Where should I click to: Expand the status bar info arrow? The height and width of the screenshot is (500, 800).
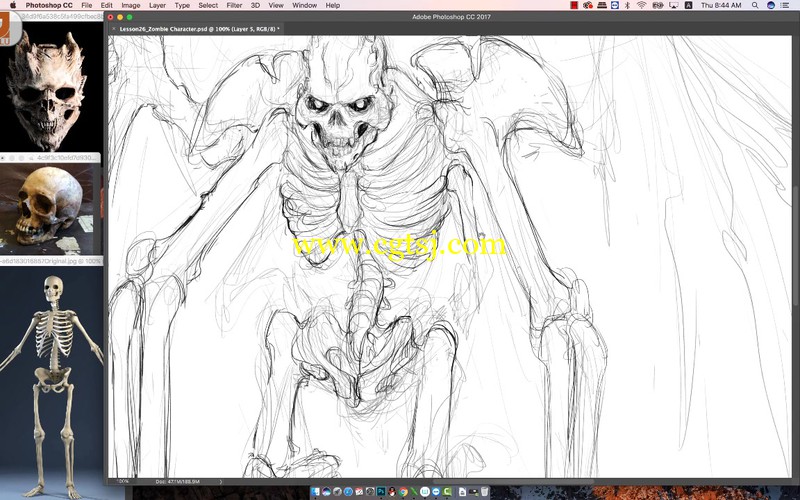220,481
